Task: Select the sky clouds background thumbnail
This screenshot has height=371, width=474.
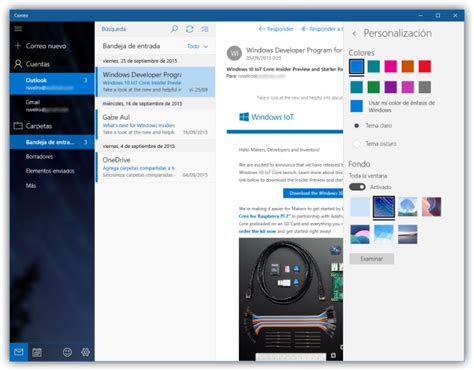Action: tap(384, 234)
